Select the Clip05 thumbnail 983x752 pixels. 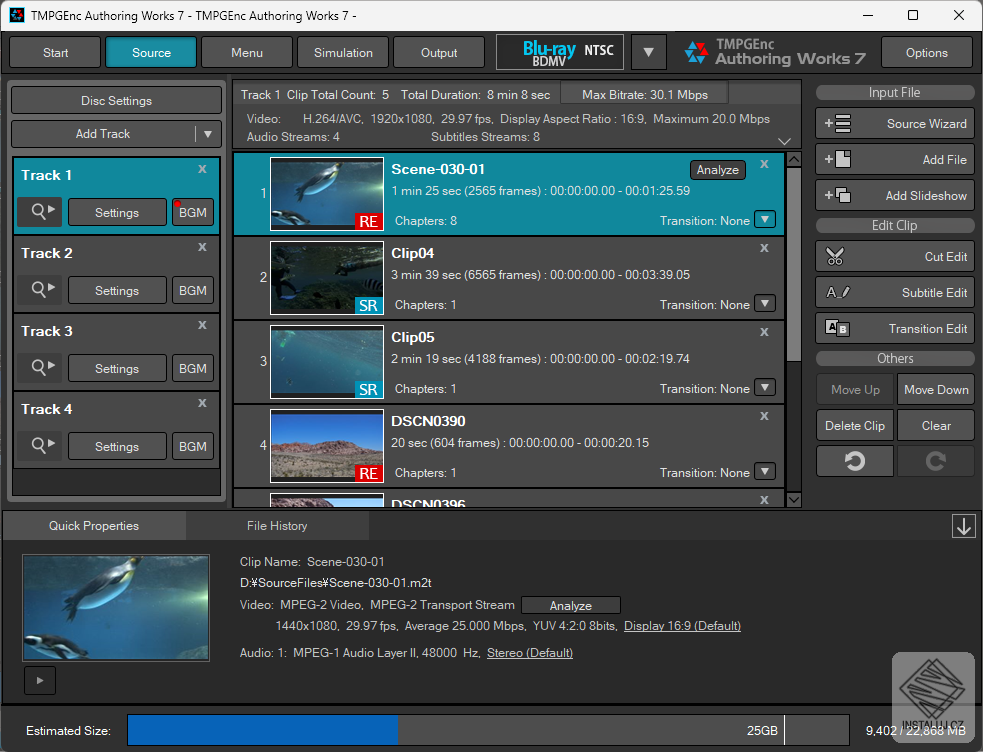tap(327, 362)
